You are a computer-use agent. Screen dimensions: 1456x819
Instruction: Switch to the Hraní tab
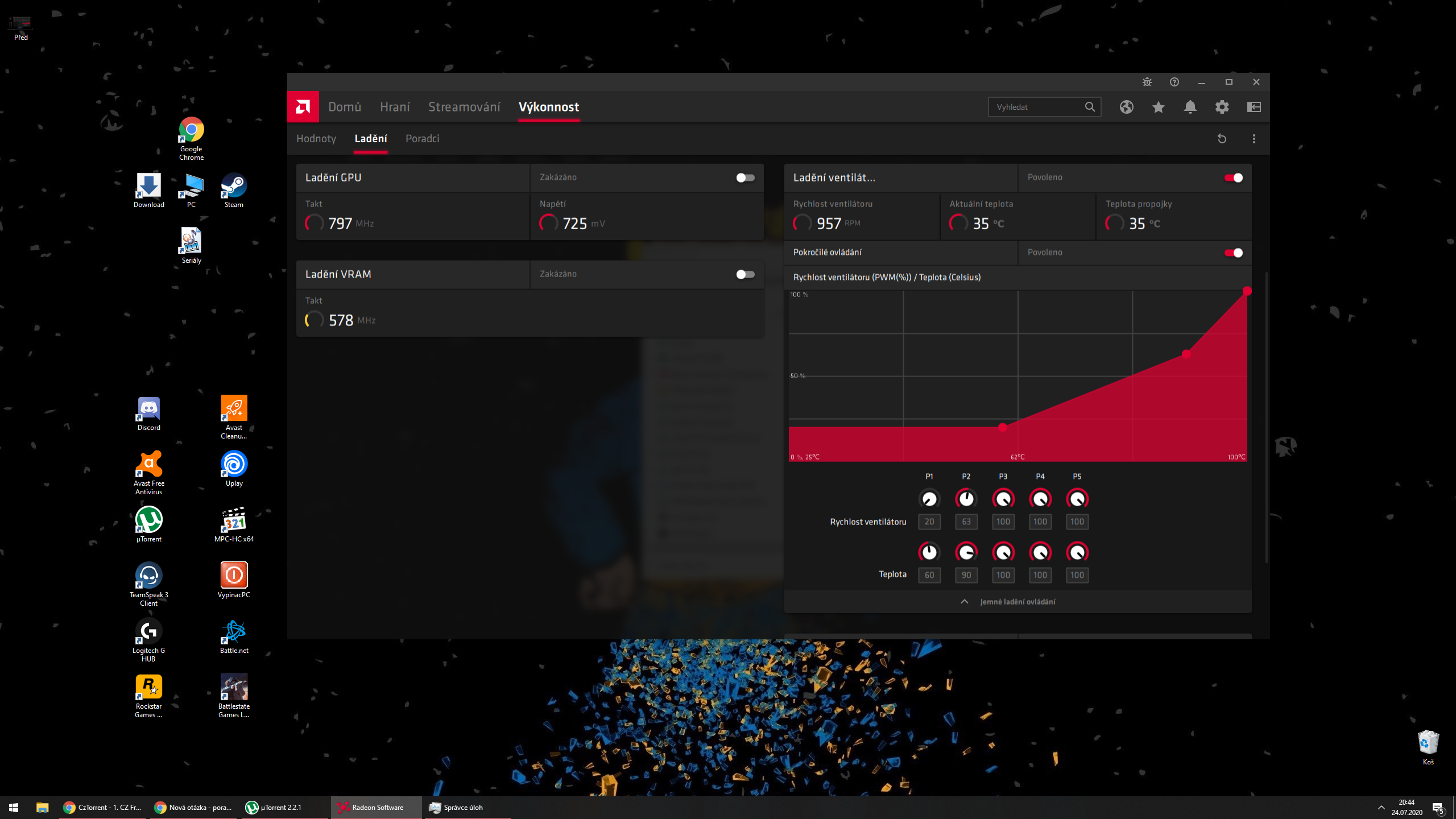tap(395, 107)
